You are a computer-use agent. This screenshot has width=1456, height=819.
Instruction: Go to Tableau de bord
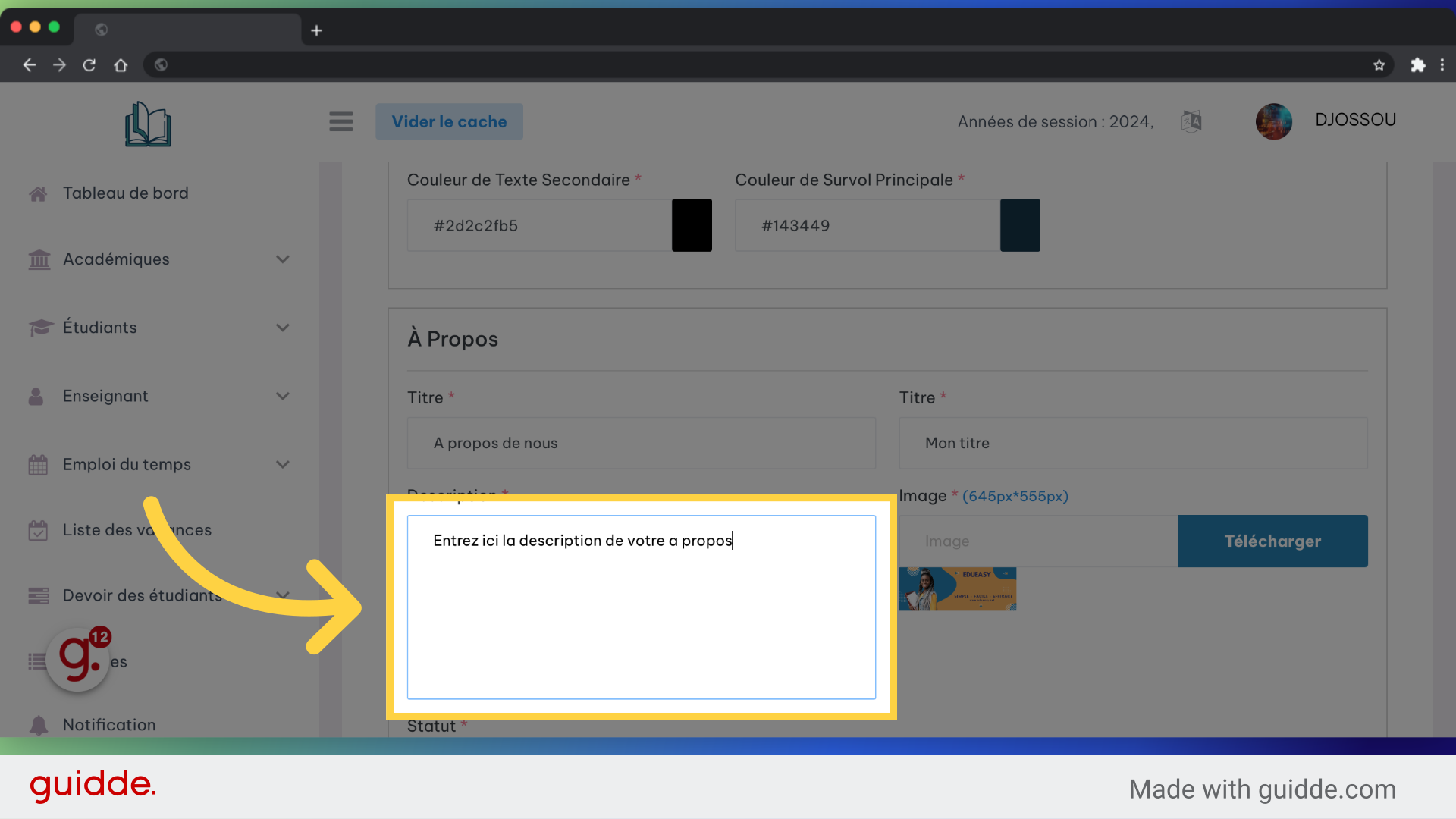tap(126, 193)
